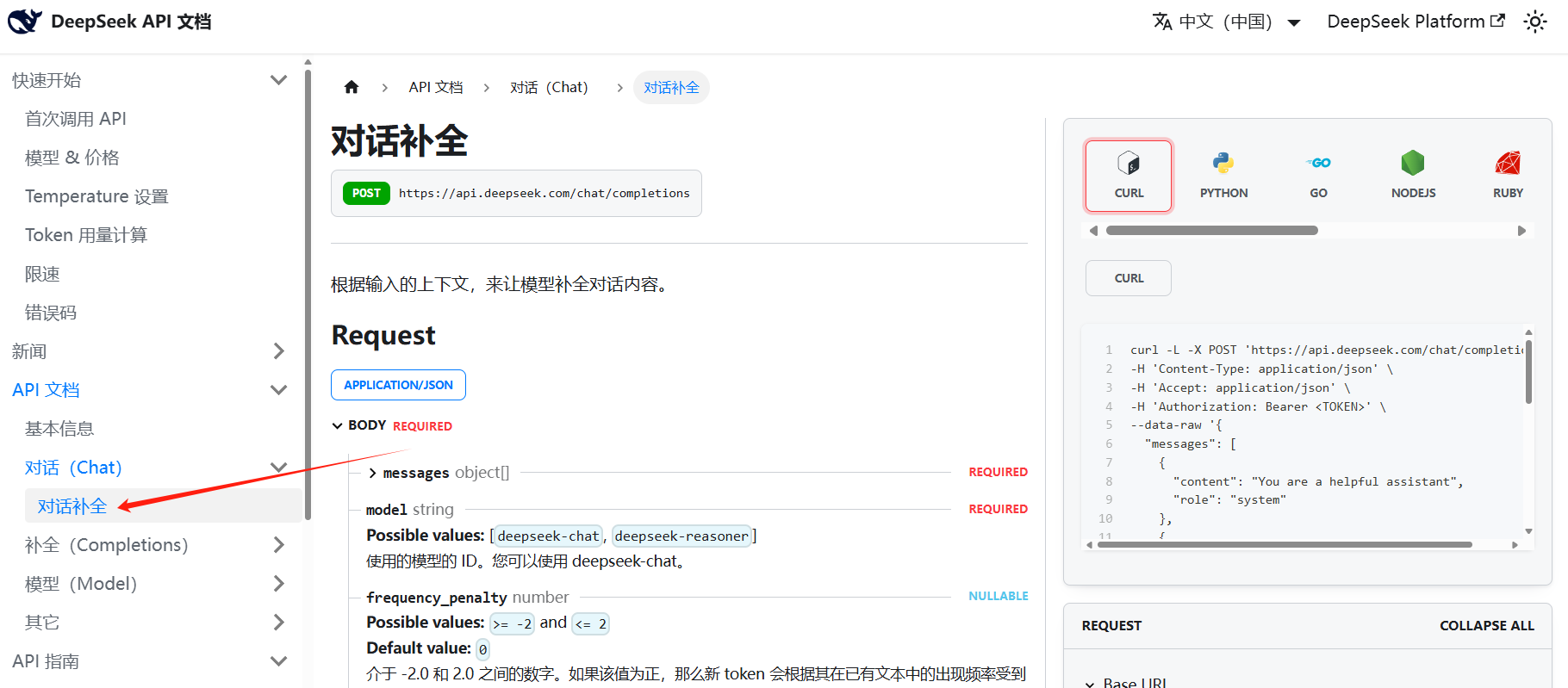The height and width of the screenshot is (688, 1568).
Task: Click the code block vertical scrollbar thumb
Action: (x=1528, y=371)
